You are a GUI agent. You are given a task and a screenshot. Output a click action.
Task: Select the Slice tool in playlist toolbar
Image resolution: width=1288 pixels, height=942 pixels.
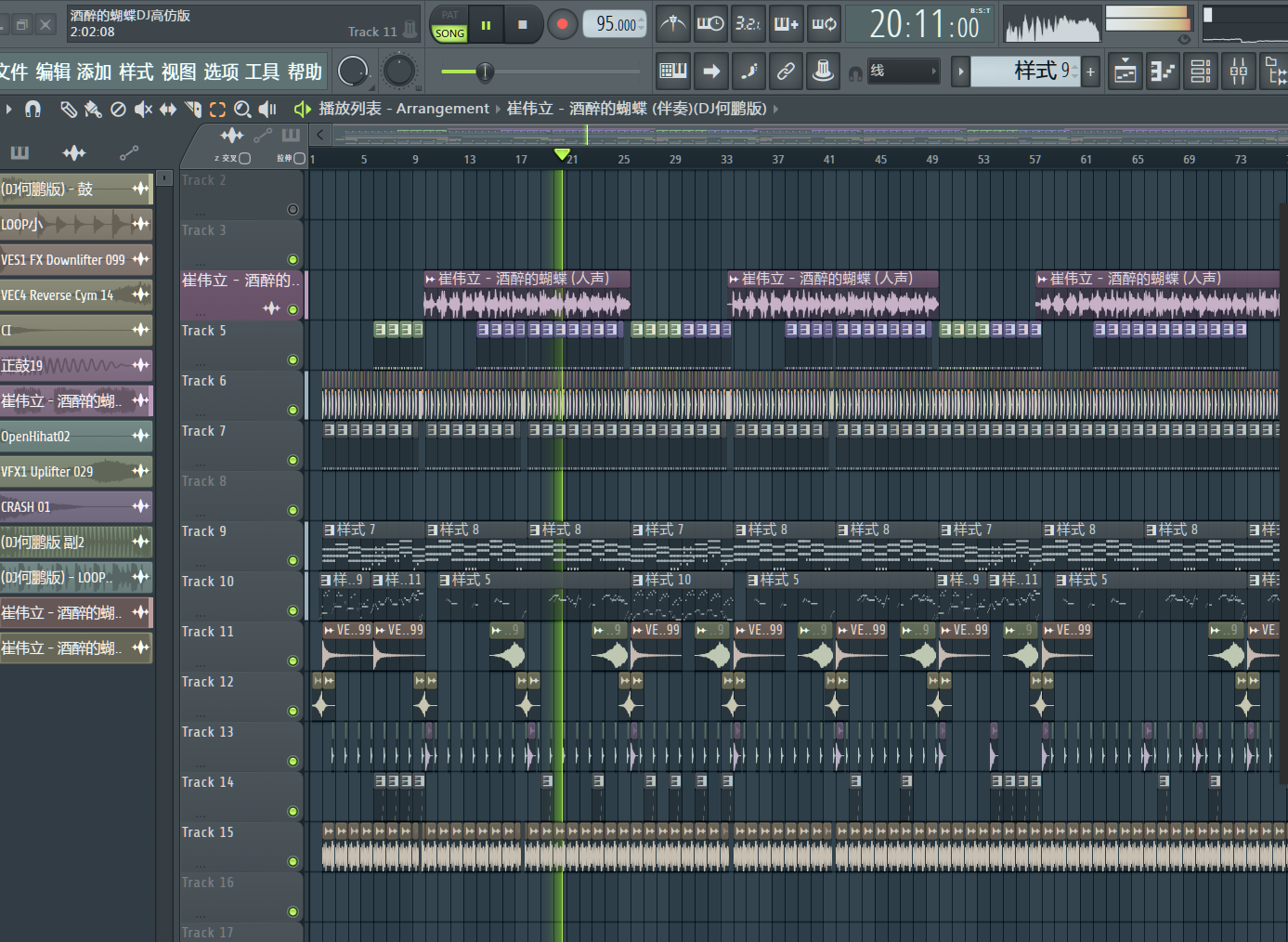point(193,110)
